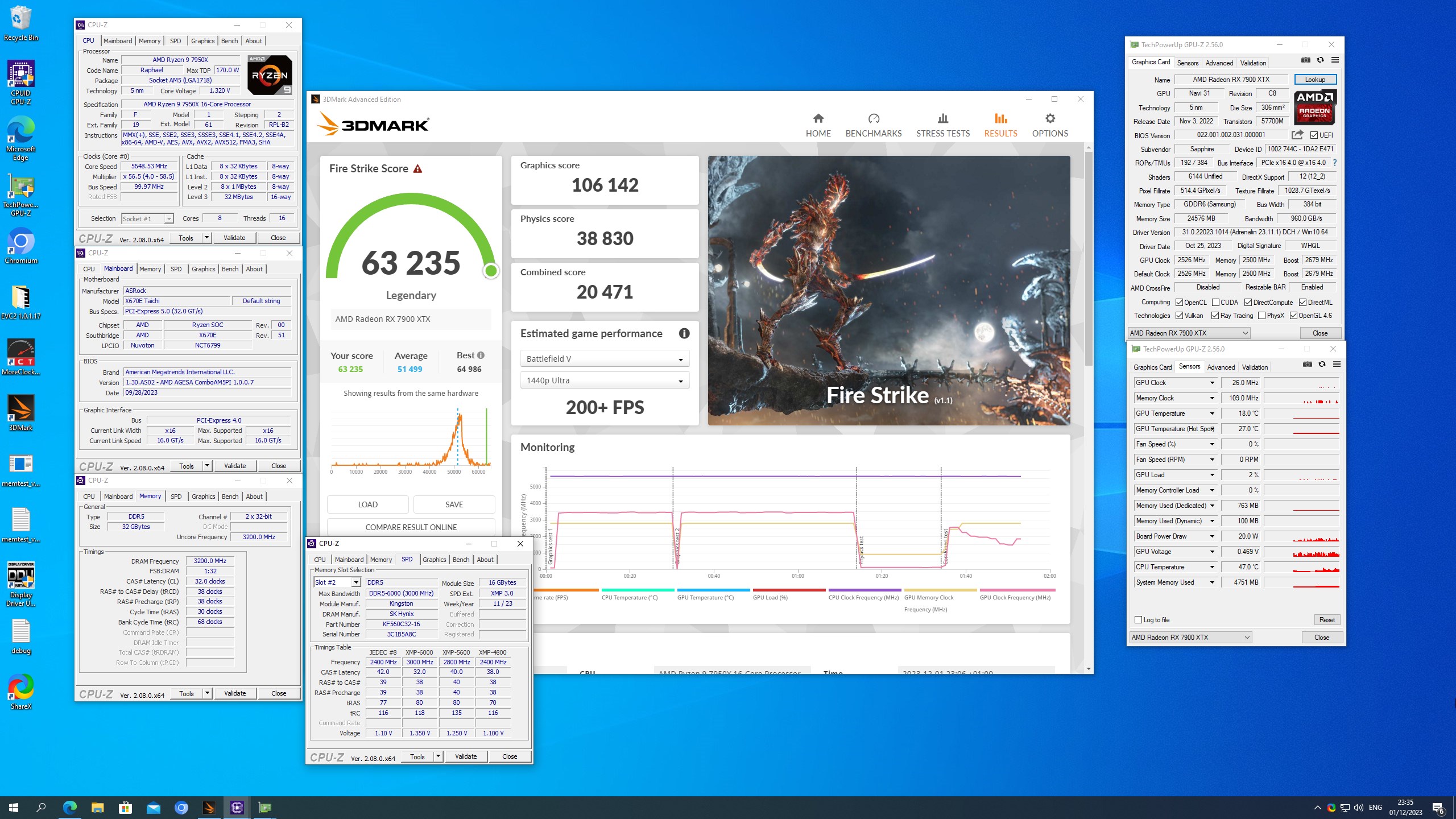Open the Microsoft Edge desktop icon

(21, 138)
